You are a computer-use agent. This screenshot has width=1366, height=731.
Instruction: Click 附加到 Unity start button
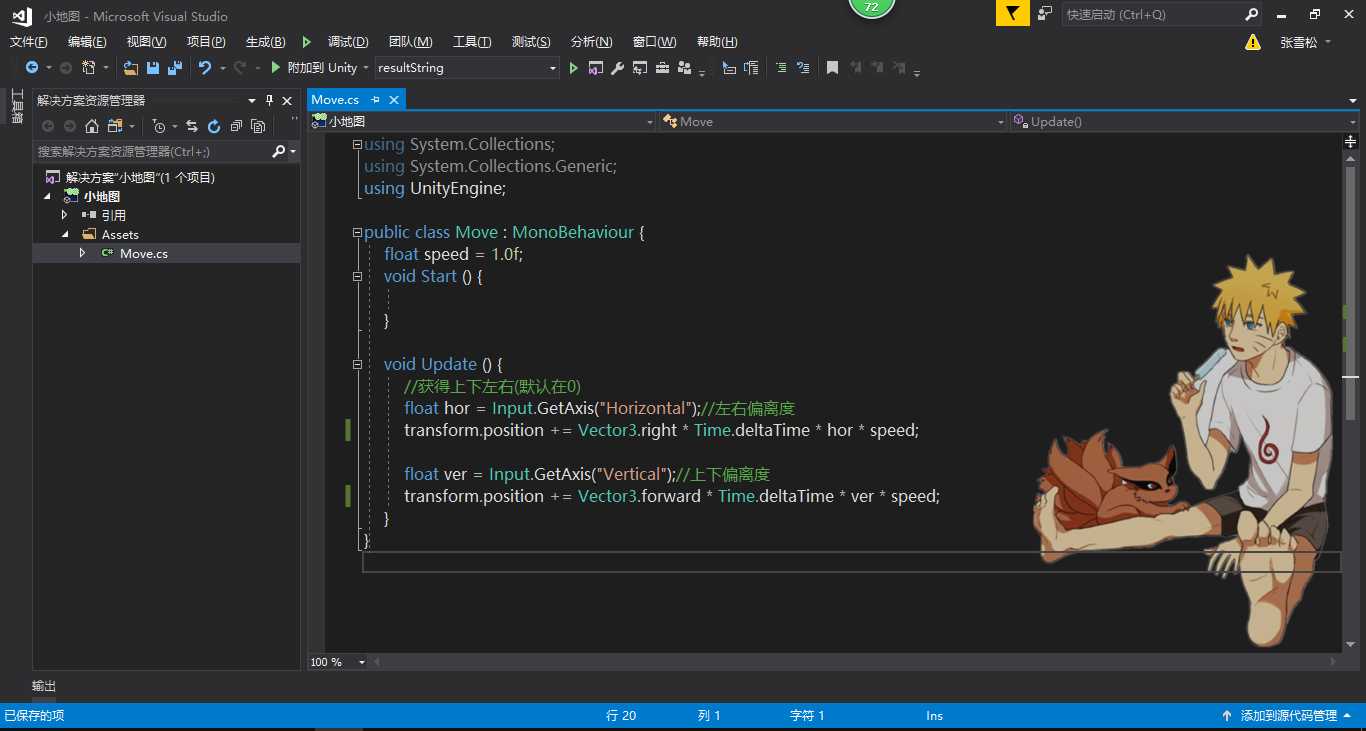[314, 68]
